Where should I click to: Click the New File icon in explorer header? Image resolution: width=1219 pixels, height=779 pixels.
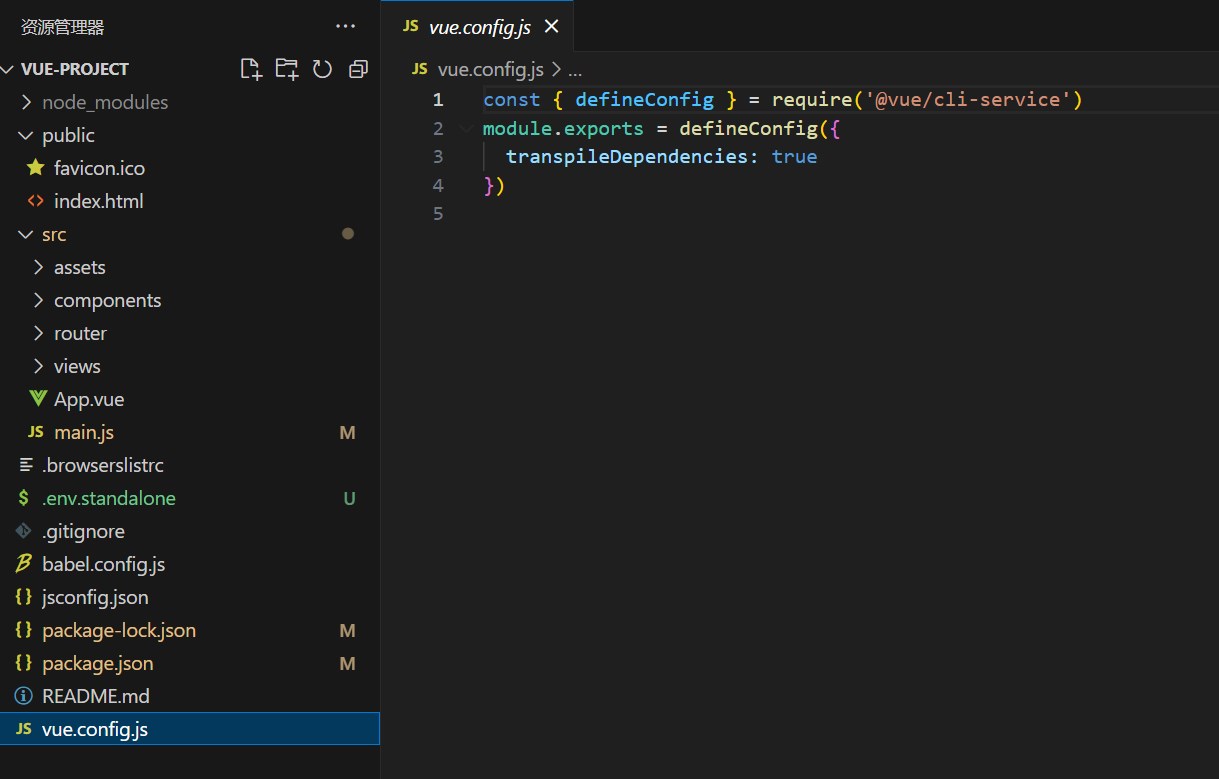click(251, 69)
